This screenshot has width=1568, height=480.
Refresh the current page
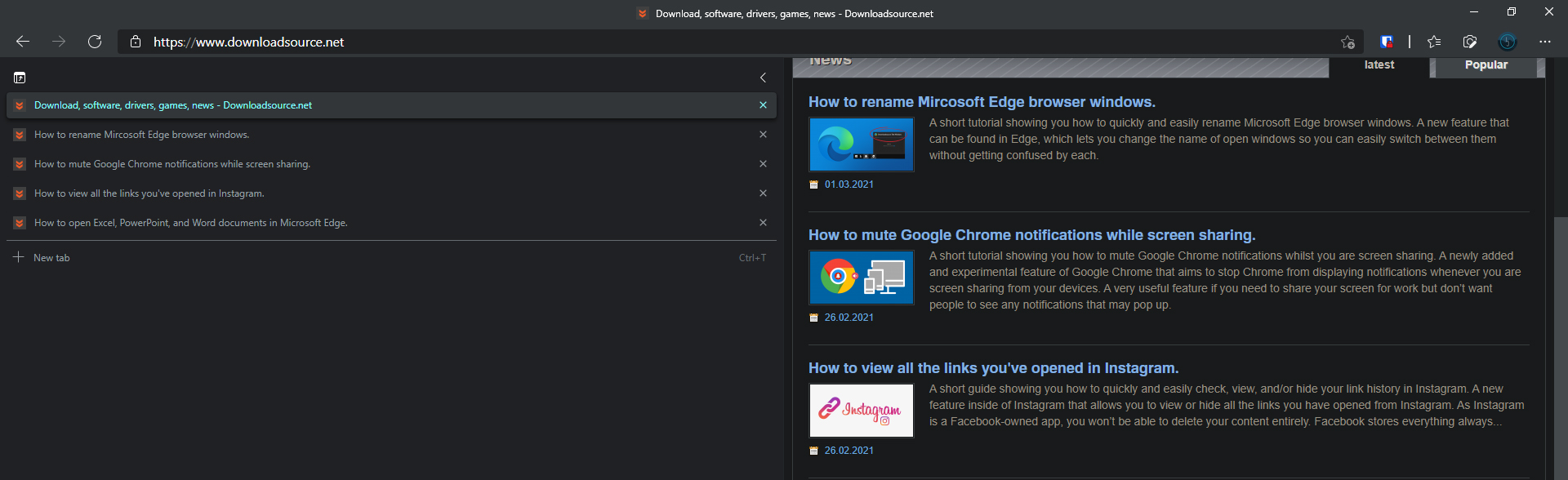pos(95,42)
